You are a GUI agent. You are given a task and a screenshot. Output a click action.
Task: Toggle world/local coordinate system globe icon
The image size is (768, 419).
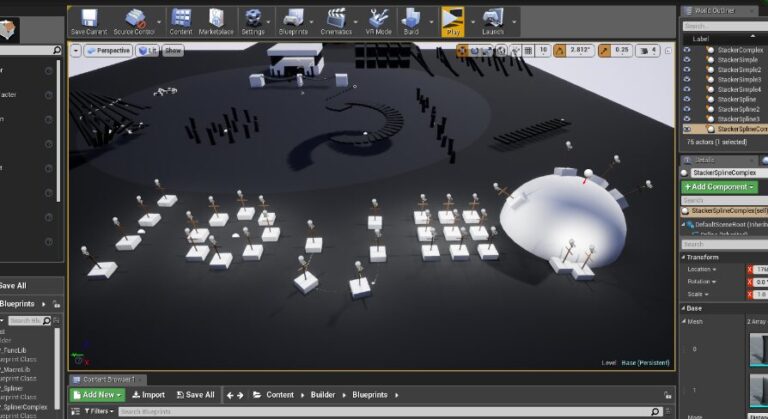501,50
